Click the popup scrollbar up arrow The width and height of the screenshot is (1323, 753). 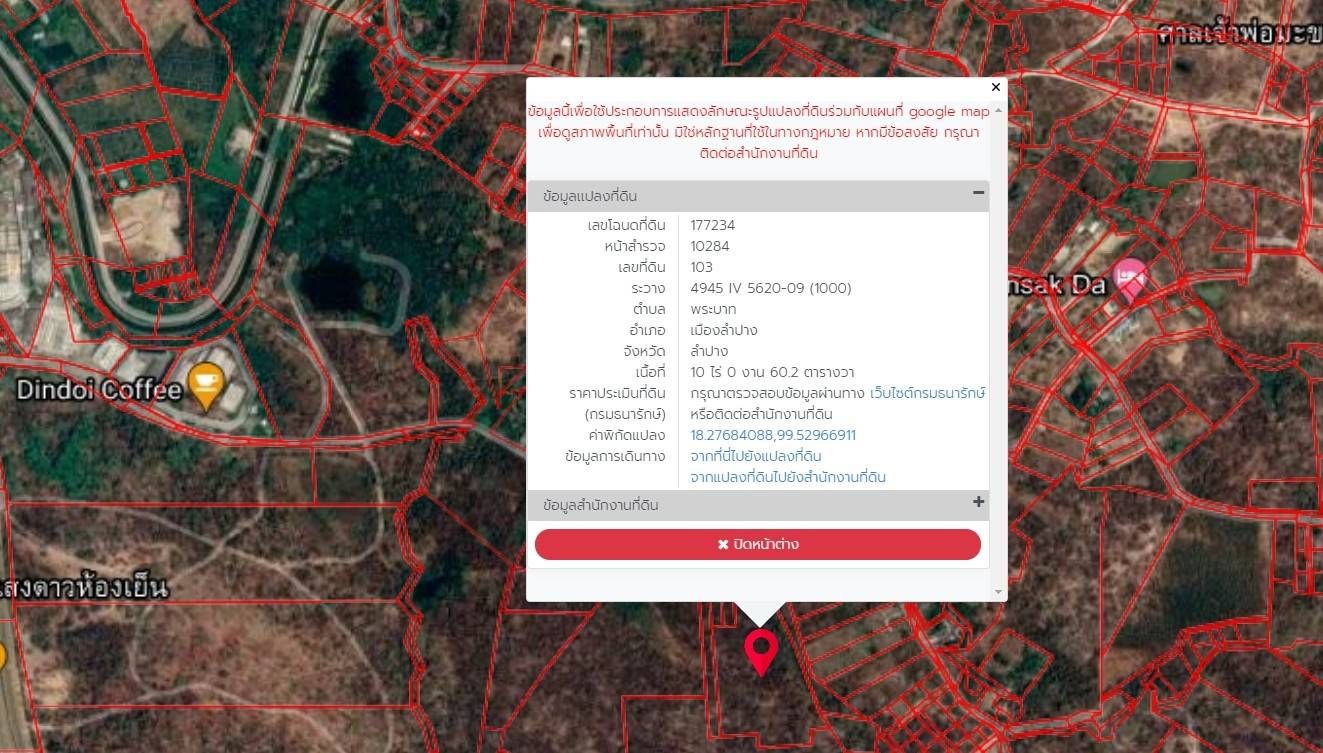(998, 110)
